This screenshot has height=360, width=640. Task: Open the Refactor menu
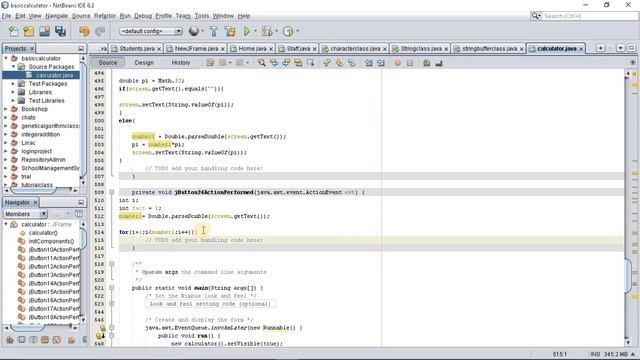pos(105,16)
